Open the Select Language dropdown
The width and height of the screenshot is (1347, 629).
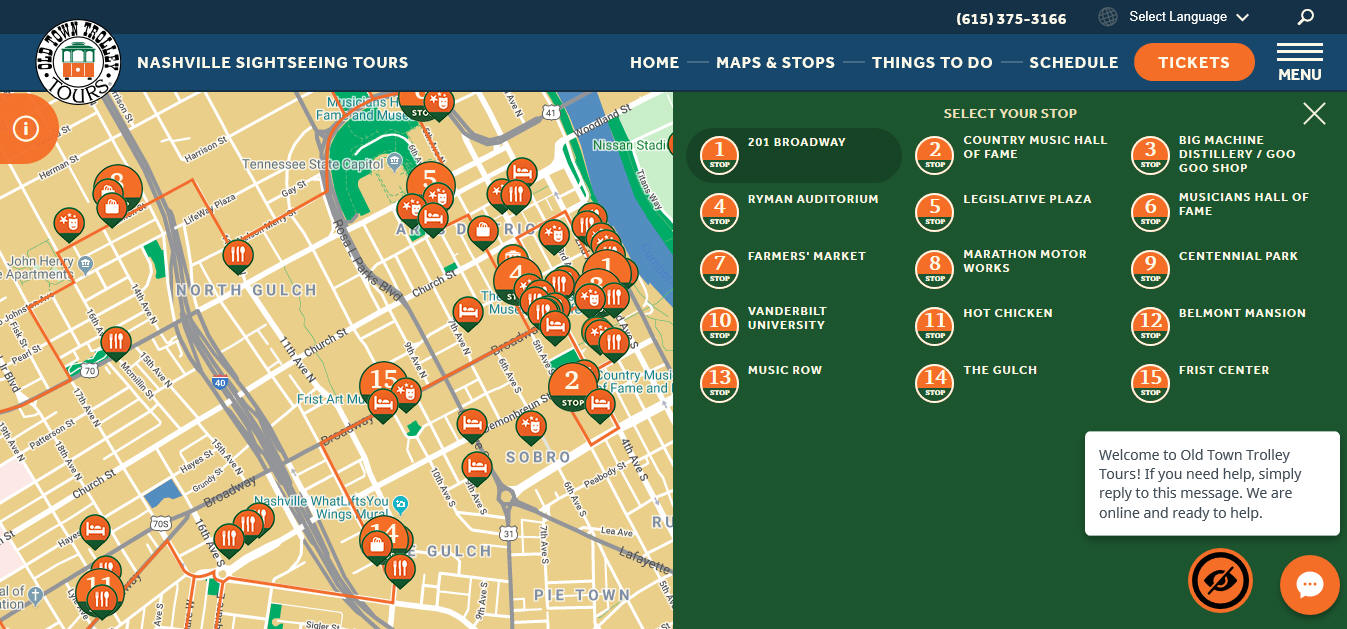[1189, 17]
